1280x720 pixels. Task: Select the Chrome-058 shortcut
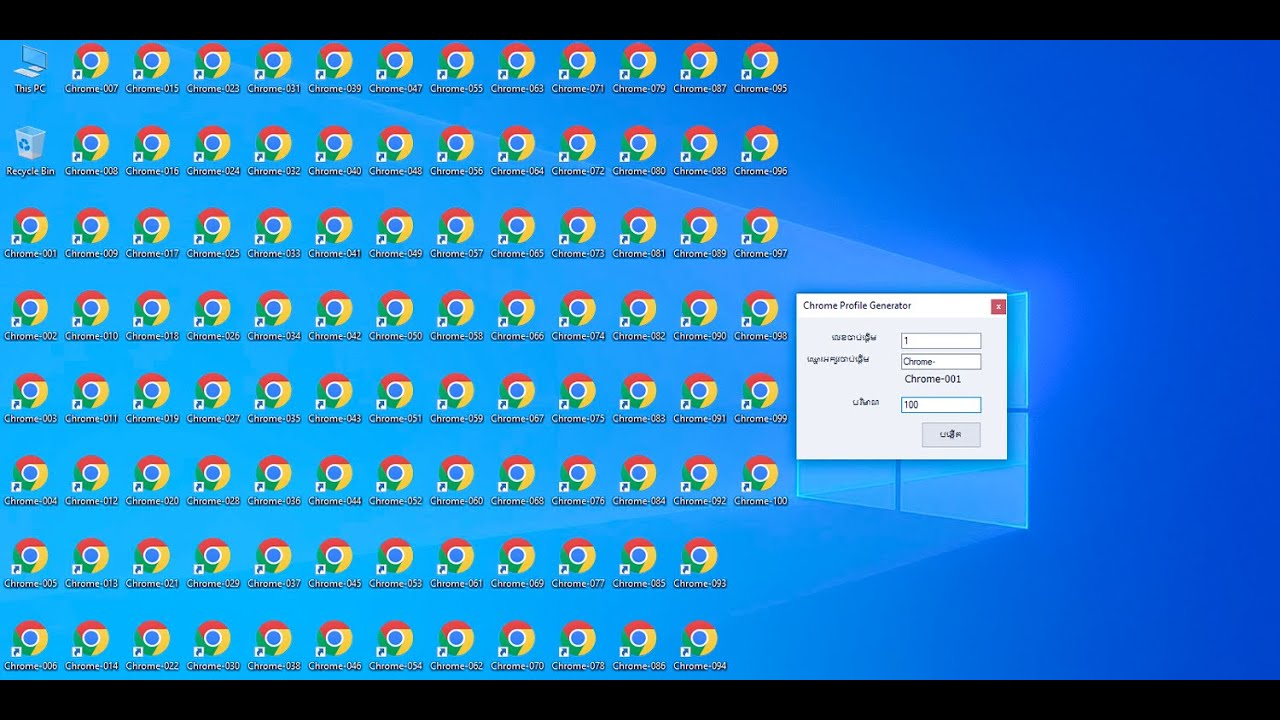tap(457, 317)
